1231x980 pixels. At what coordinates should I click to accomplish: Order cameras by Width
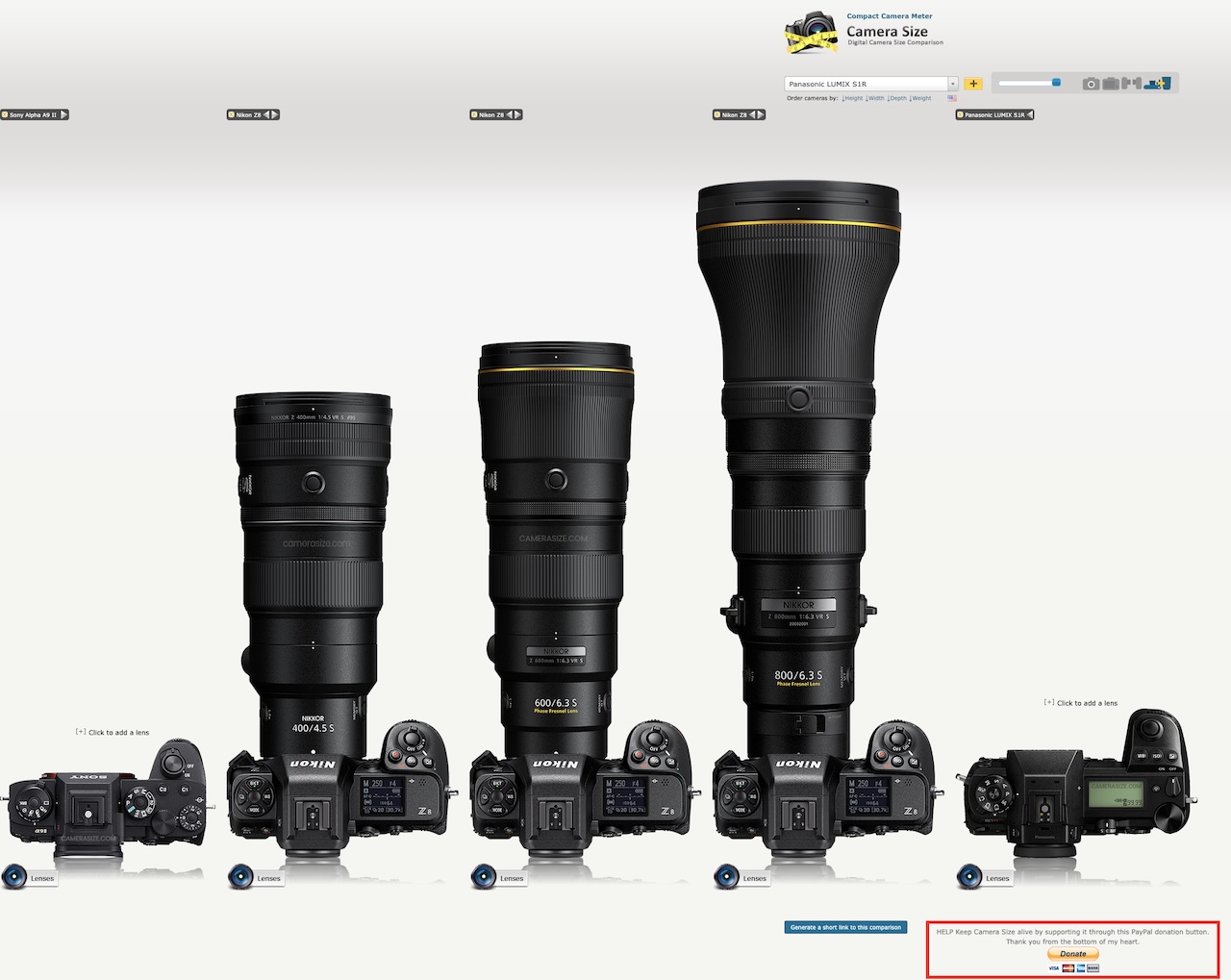coord(875,98)
